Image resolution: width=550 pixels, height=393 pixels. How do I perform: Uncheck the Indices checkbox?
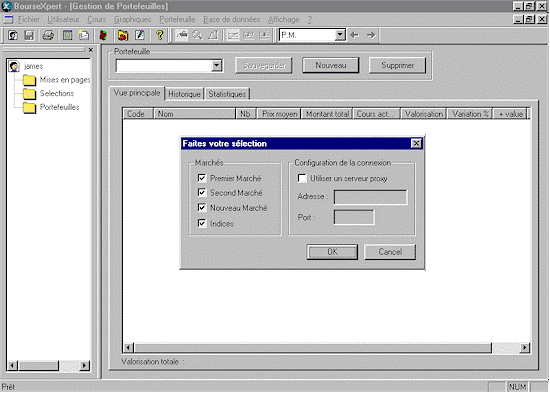coord(202,223)
